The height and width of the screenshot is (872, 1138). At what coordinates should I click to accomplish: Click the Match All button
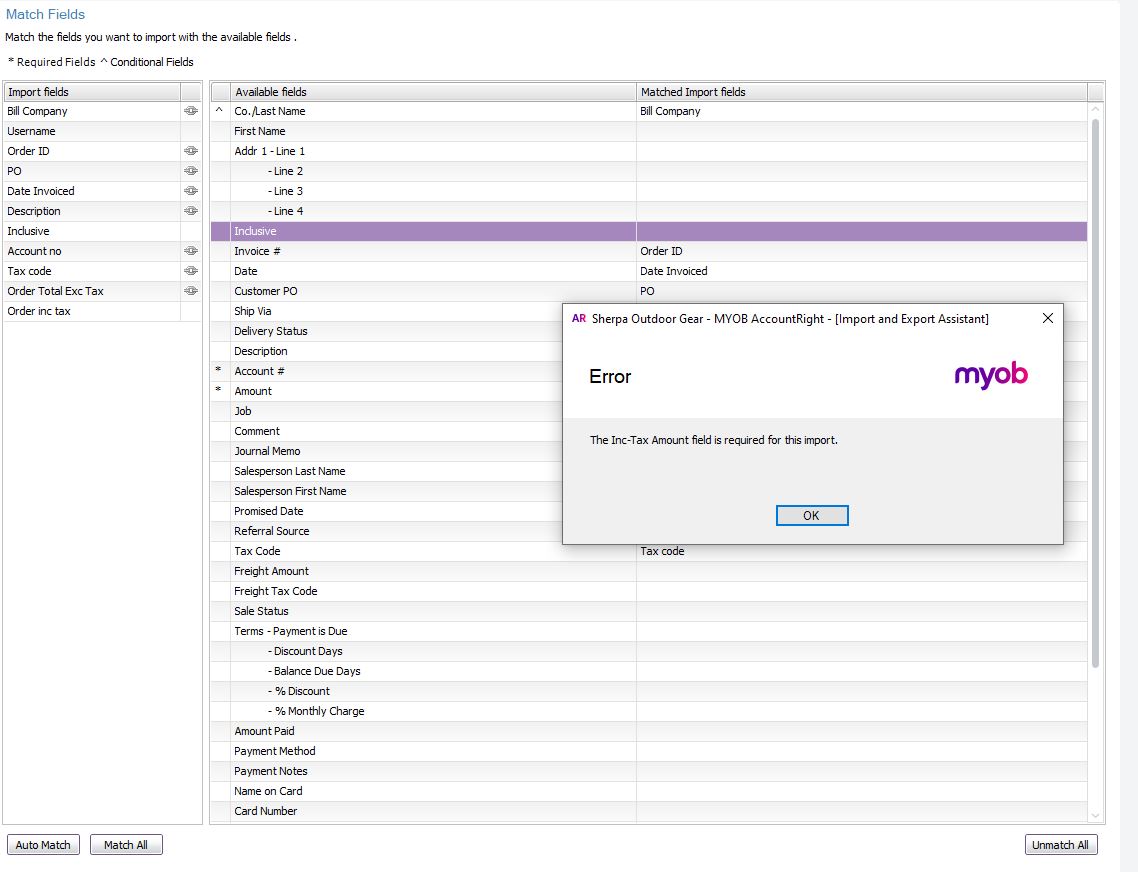(126, 844)
